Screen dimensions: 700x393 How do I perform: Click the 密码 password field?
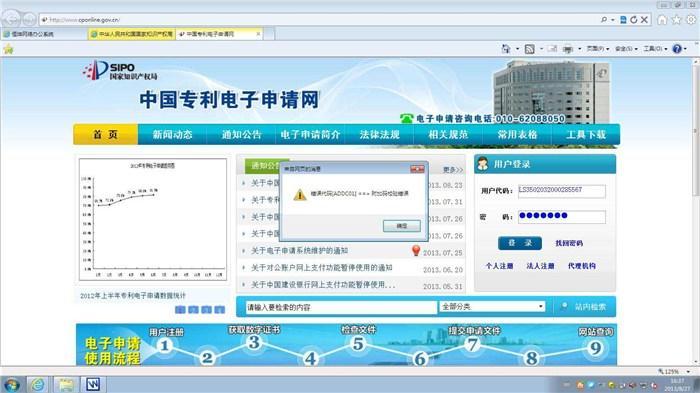click(562, 217)
